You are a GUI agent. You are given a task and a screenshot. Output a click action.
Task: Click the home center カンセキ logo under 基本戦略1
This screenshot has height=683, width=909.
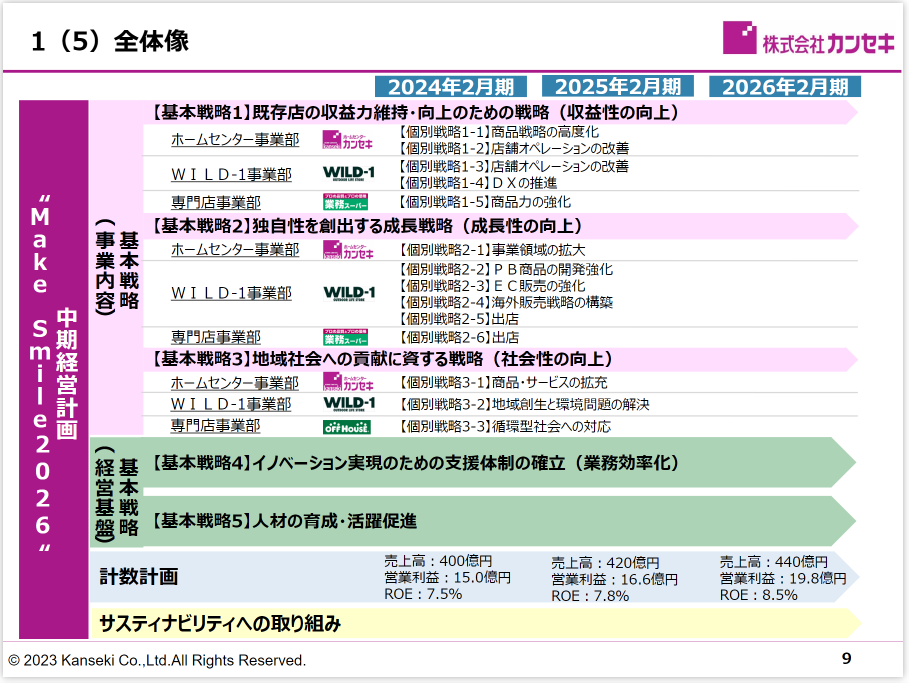[x=347, y=139]
